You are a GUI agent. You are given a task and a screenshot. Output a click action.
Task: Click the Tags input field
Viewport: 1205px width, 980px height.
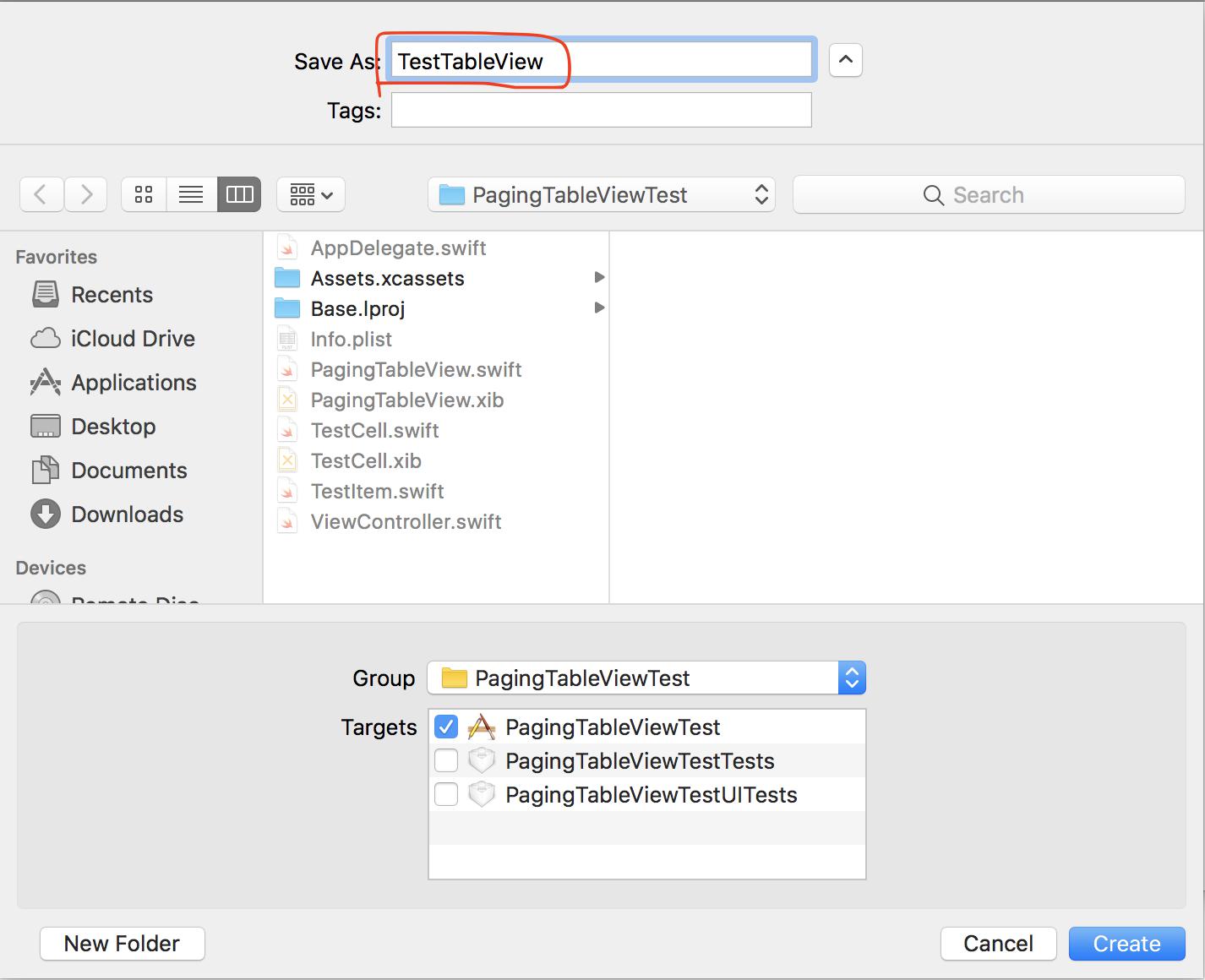tap(601, 111)
